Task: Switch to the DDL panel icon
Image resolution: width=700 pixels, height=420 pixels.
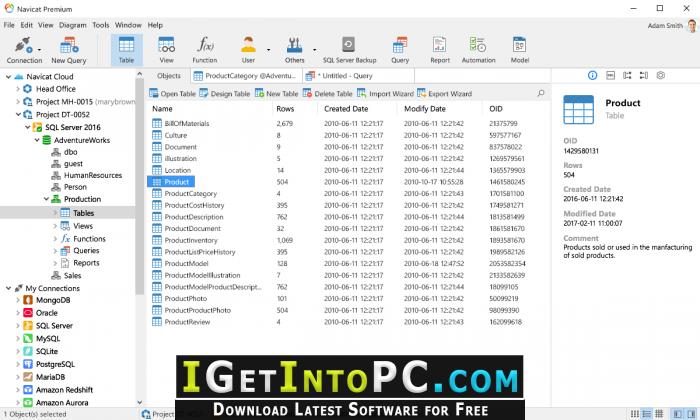Action: (x=608, y=76)
